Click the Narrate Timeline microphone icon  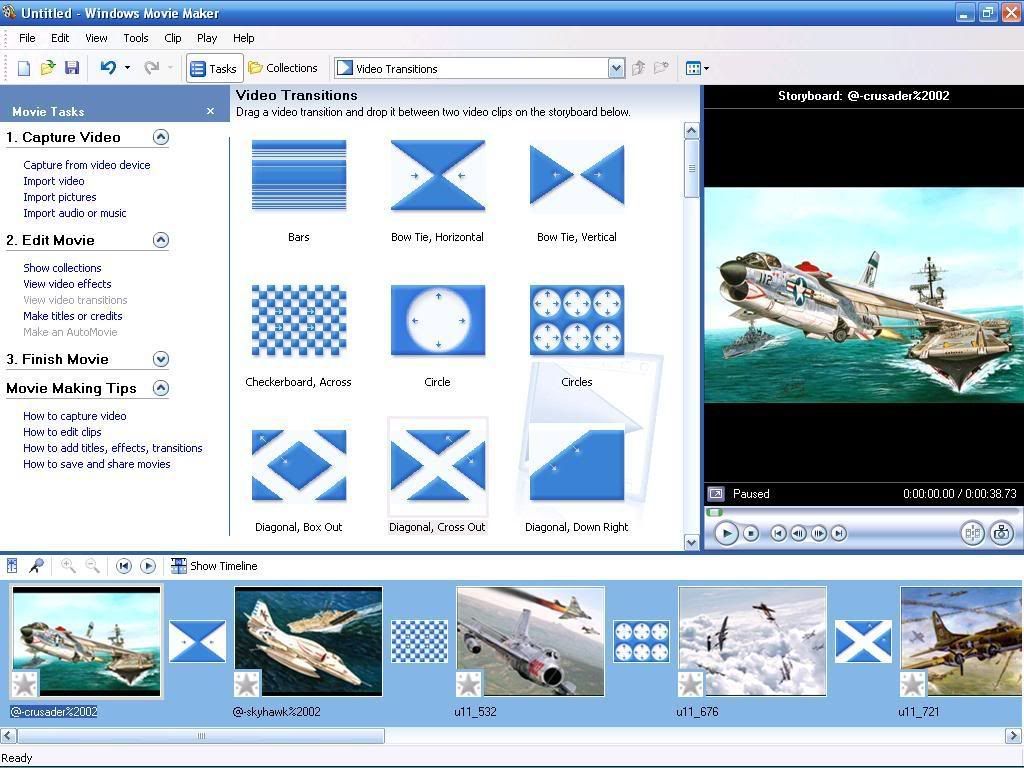click(37, 566)
